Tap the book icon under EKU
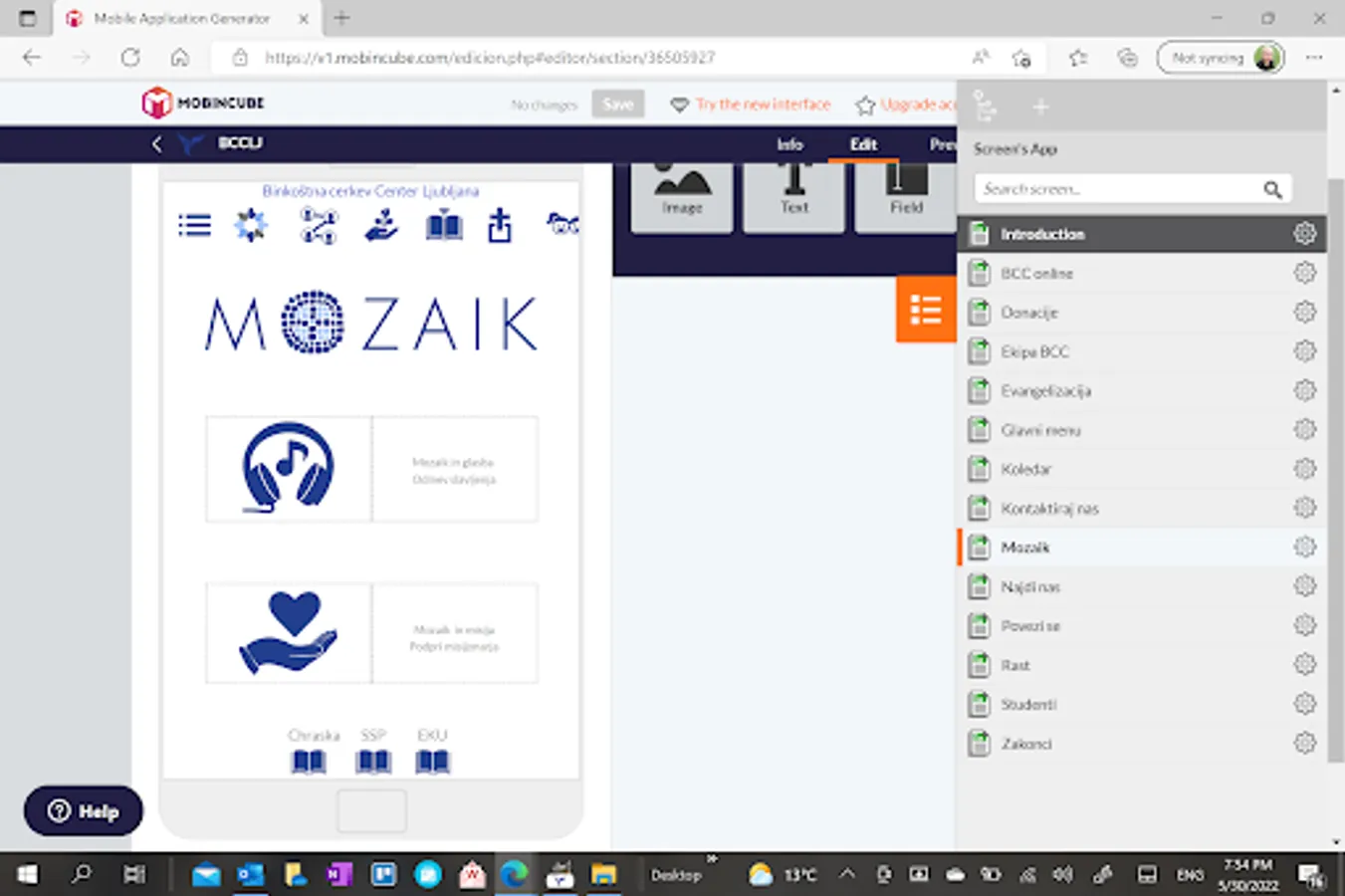The image size is (1345, 896). [432, 762]
